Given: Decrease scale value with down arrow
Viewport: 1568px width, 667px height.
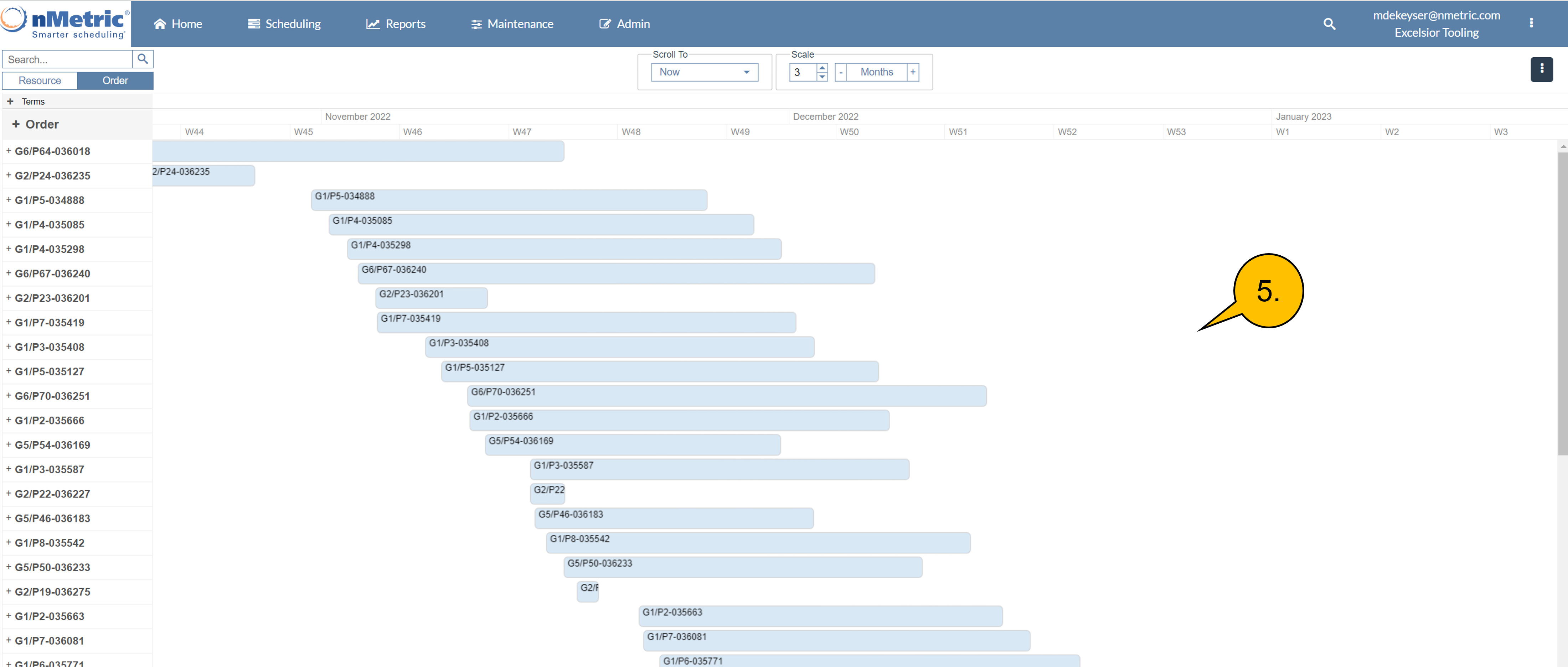Looking at the screenshot, I should tap(822, 77).
